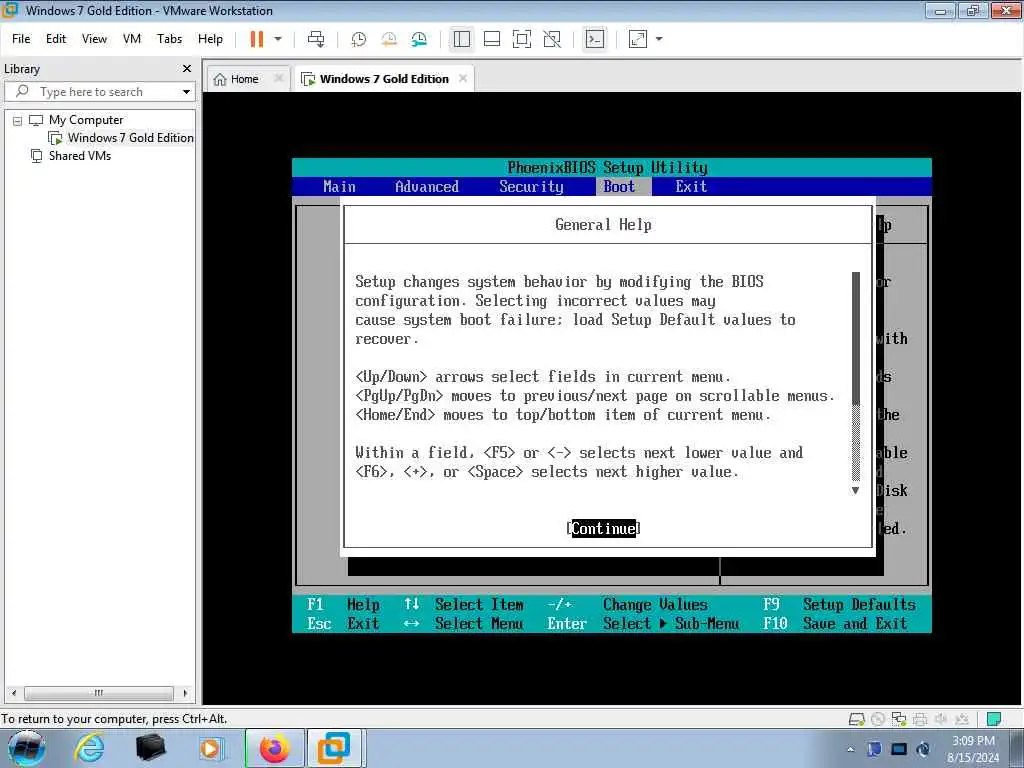Open the BIOS Exit menu
This screenshot has height=768, width=1024.
(691, 187)
